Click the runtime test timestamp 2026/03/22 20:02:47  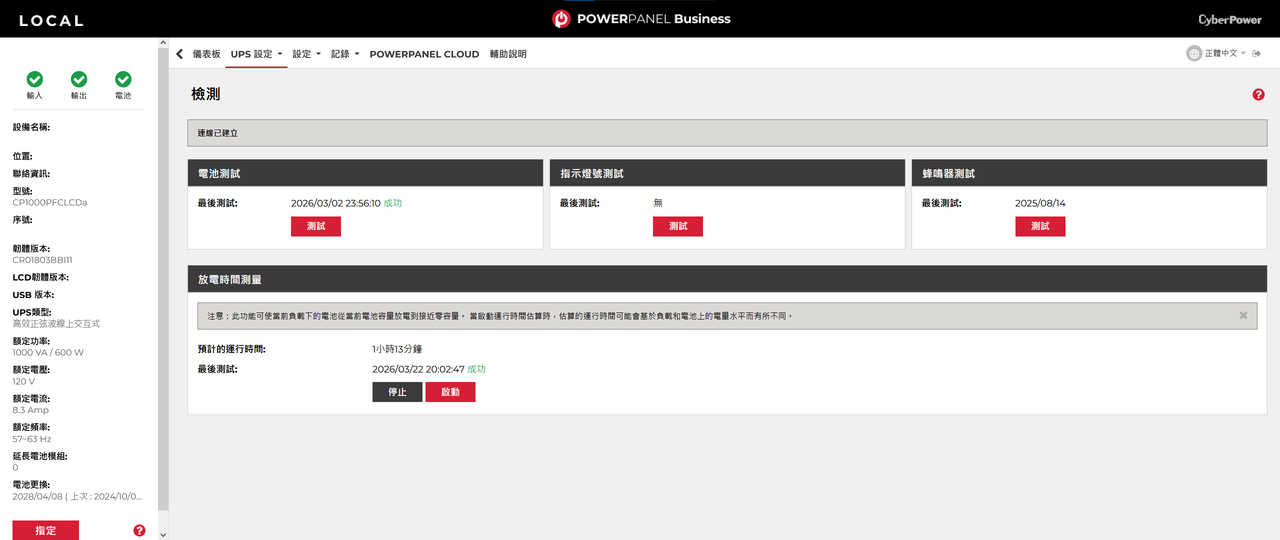pyautogui.click(x=417, y=369)
